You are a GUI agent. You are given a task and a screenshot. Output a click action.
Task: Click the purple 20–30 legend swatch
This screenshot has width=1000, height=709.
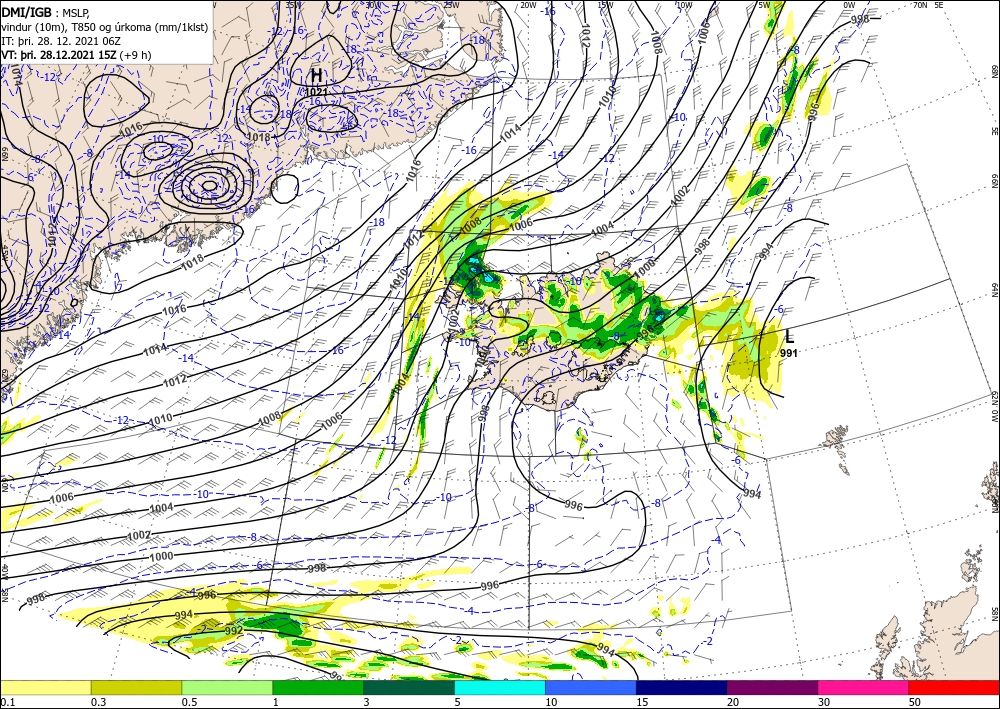click(x=772, y=687)
